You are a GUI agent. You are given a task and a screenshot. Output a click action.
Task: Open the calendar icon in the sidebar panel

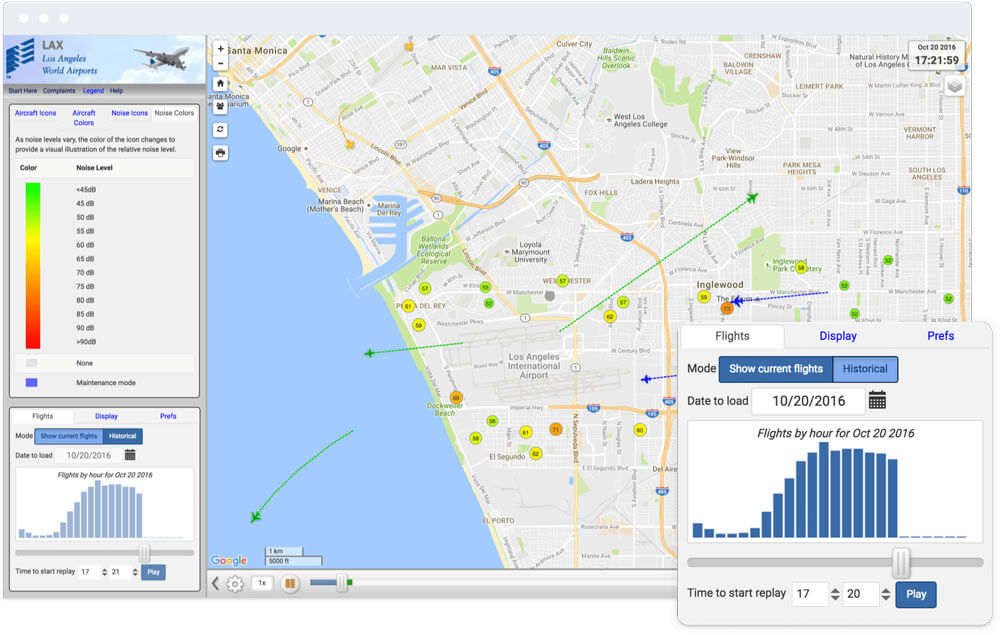(x=130, y=455)
